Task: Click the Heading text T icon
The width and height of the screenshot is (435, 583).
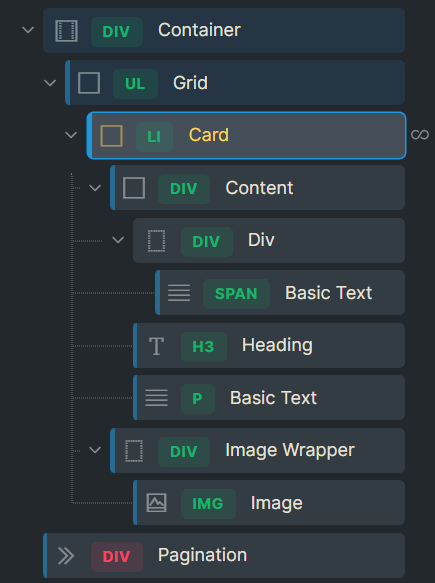Action: tap(157, 346)
